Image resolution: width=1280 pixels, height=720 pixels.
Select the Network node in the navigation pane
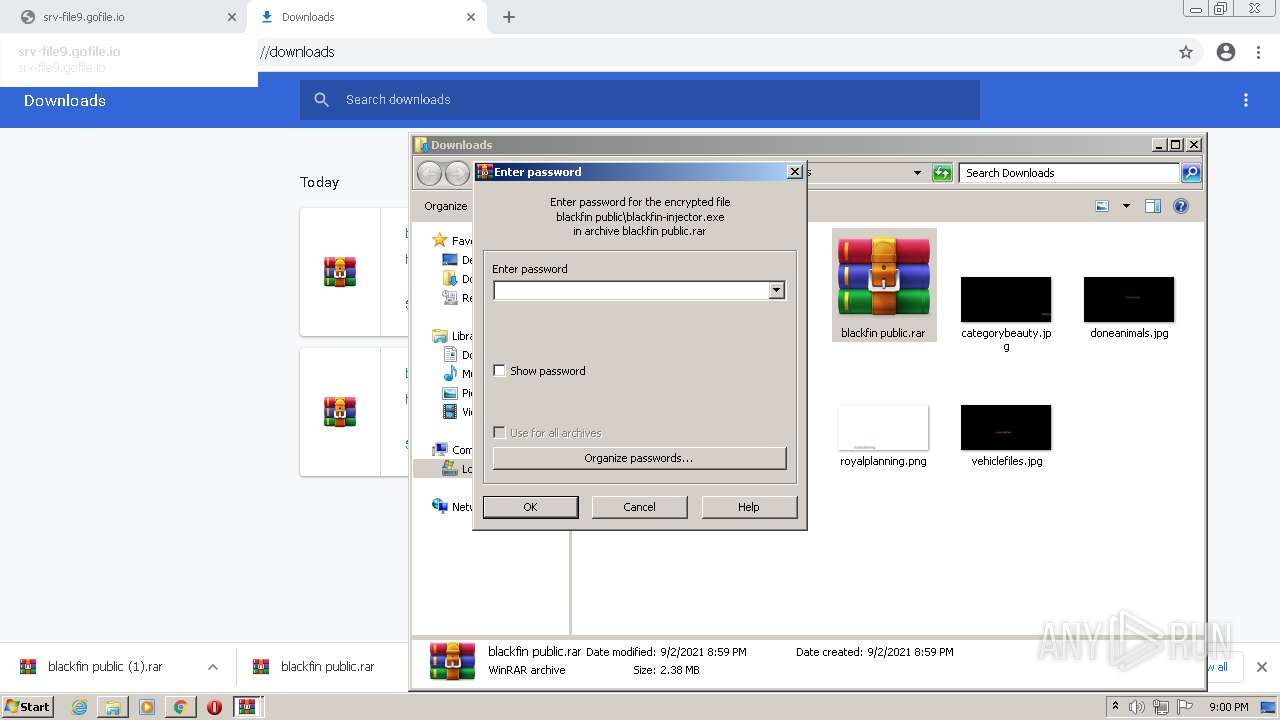(440, 506)
